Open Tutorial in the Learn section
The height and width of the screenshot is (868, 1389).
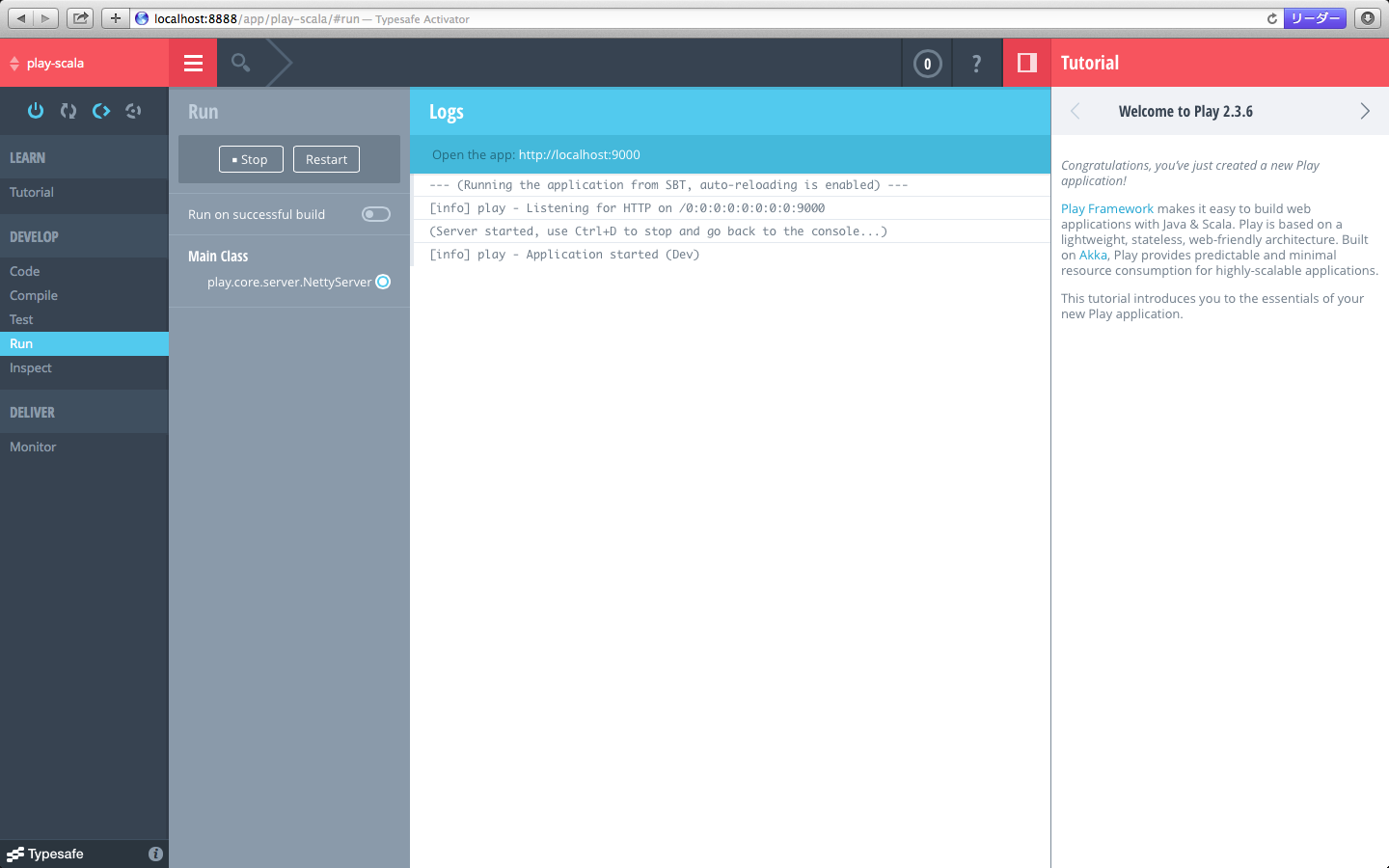pos(84,192)
